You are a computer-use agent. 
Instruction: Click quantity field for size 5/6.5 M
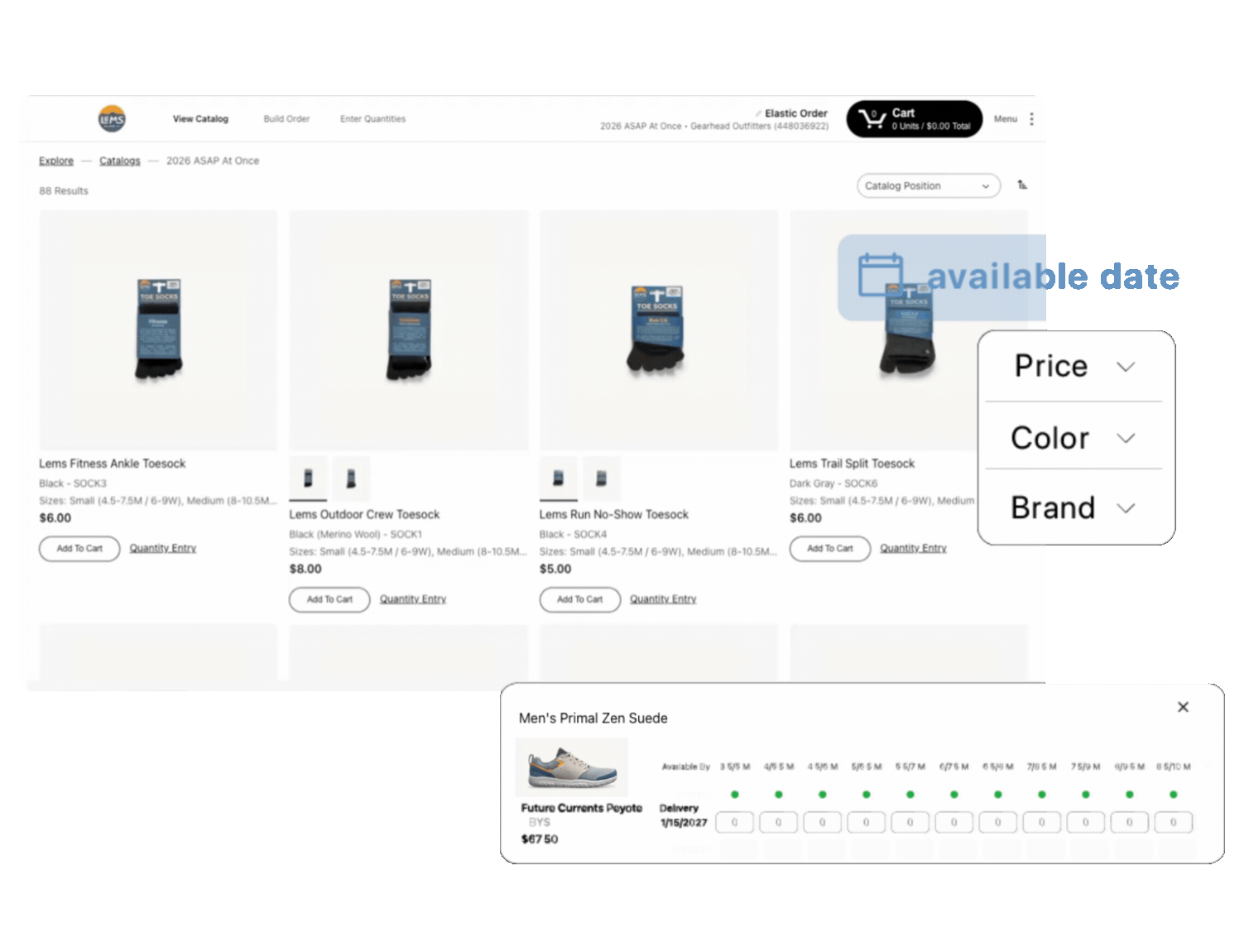(866, 823)
